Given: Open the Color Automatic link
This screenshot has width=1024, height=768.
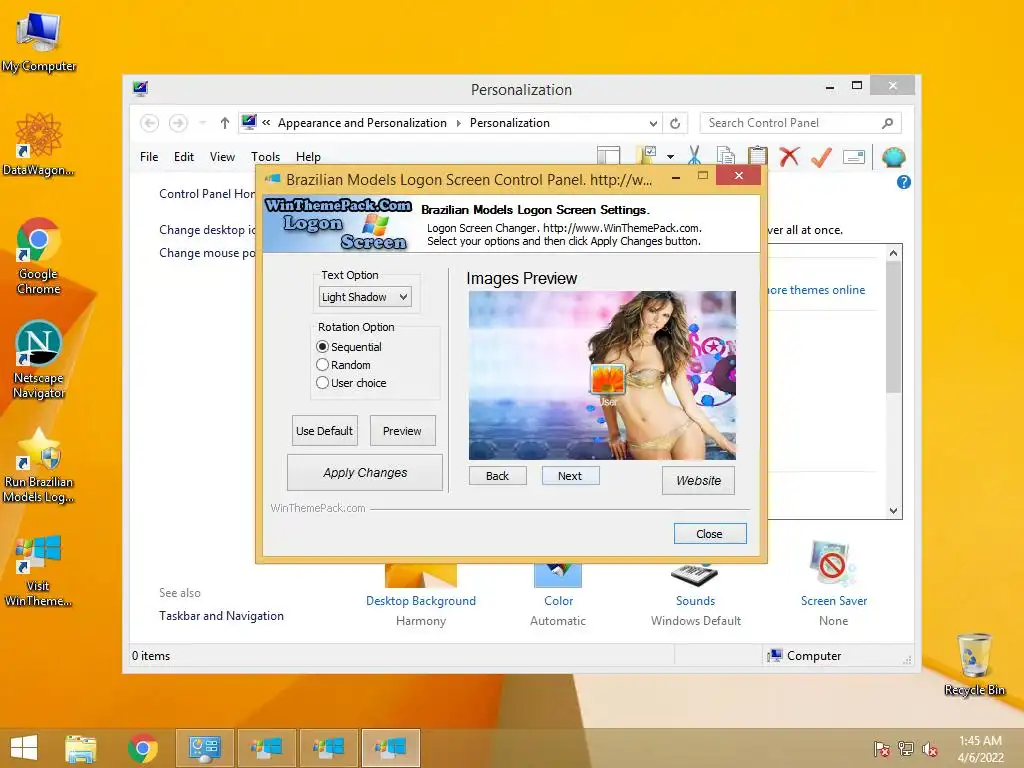Looking at the screenshot, I should click(558, 601).
